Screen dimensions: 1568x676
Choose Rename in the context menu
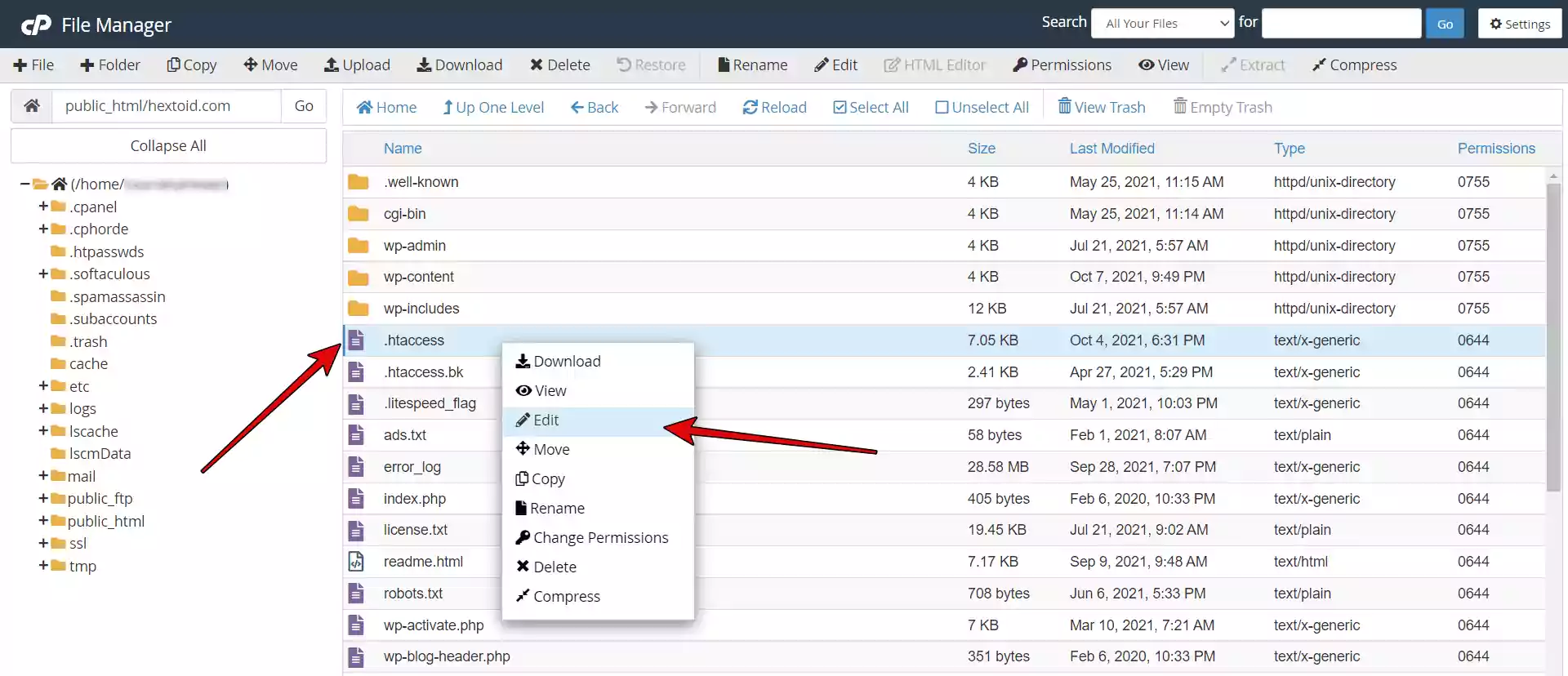coord(598,509)
